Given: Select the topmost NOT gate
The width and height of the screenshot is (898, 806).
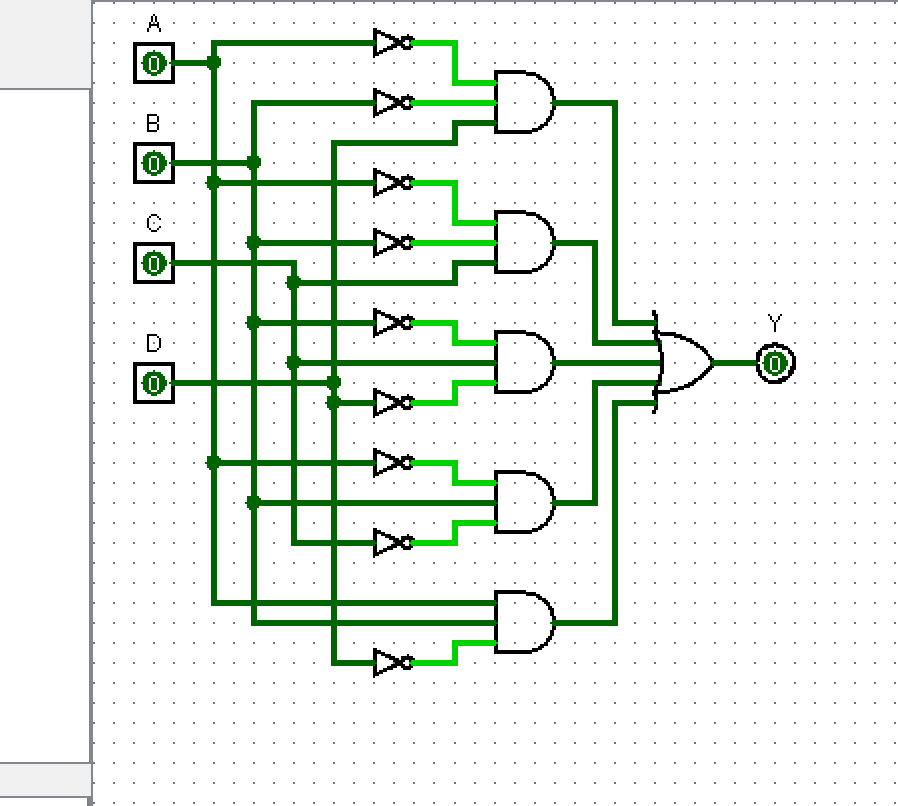Looking at the screenshot, I should click(x=390, y=42).
